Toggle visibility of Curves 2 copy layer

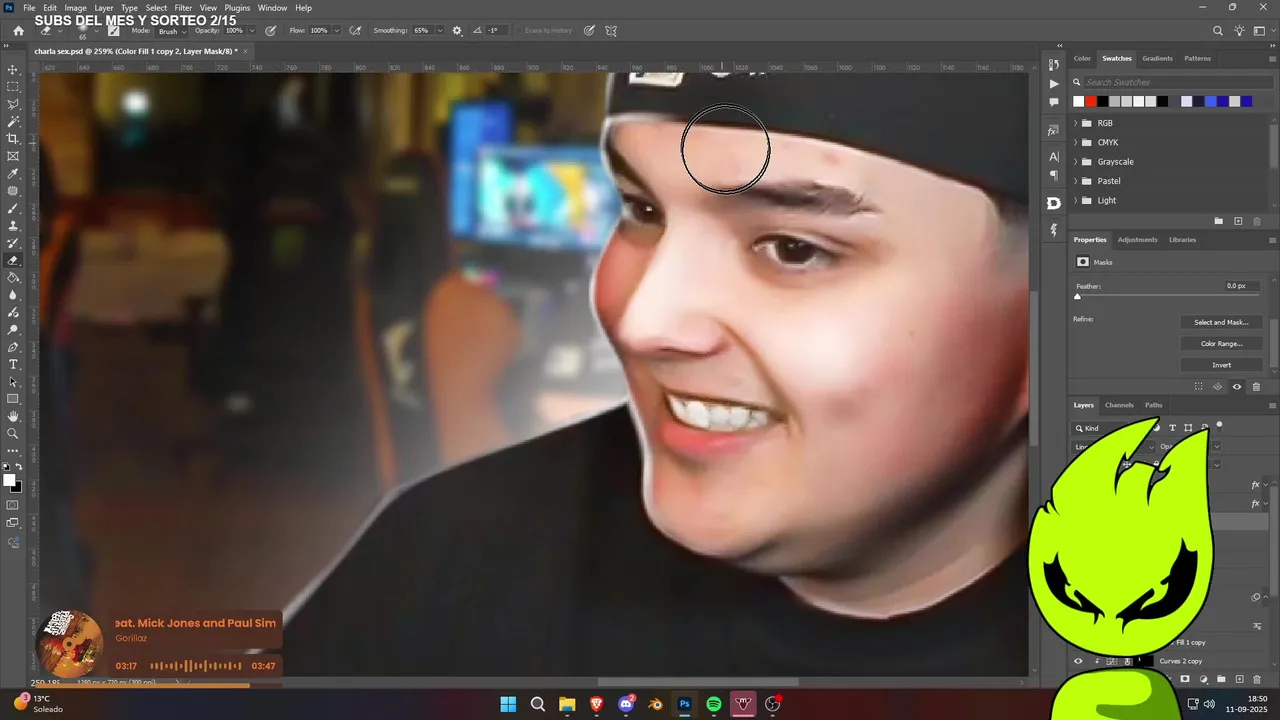[1078, 661]
